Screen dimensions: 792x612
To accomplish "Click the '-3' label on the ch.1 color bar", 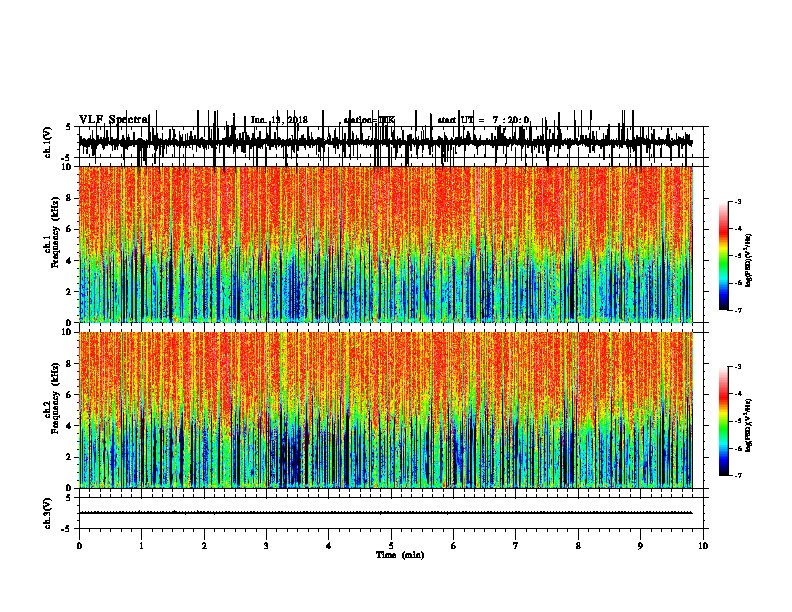I will click(738, 201).
